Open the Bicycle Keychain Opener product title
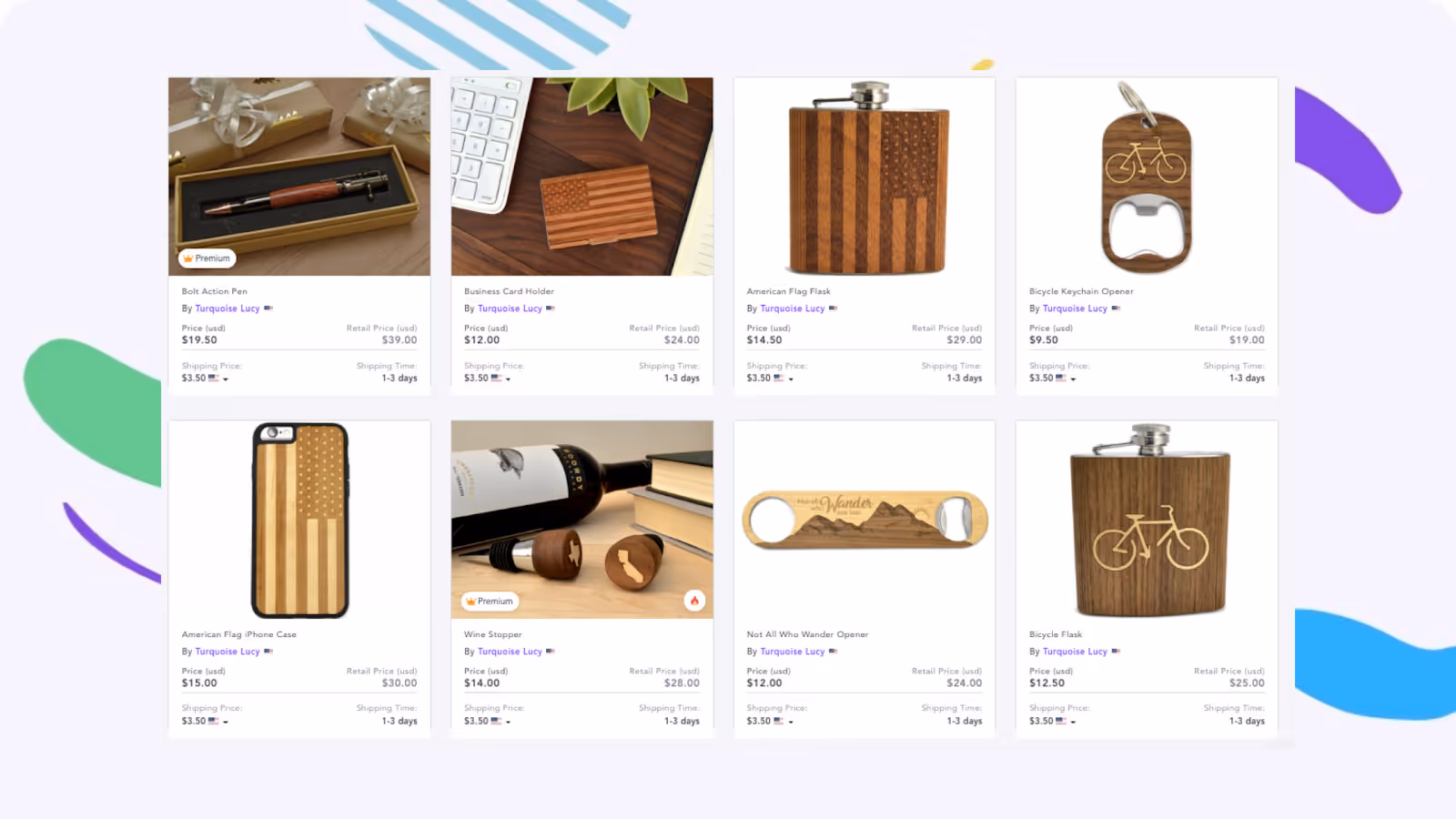Image resolution: width=1456 pixels, height=819 pixels. click(1081, 291)
